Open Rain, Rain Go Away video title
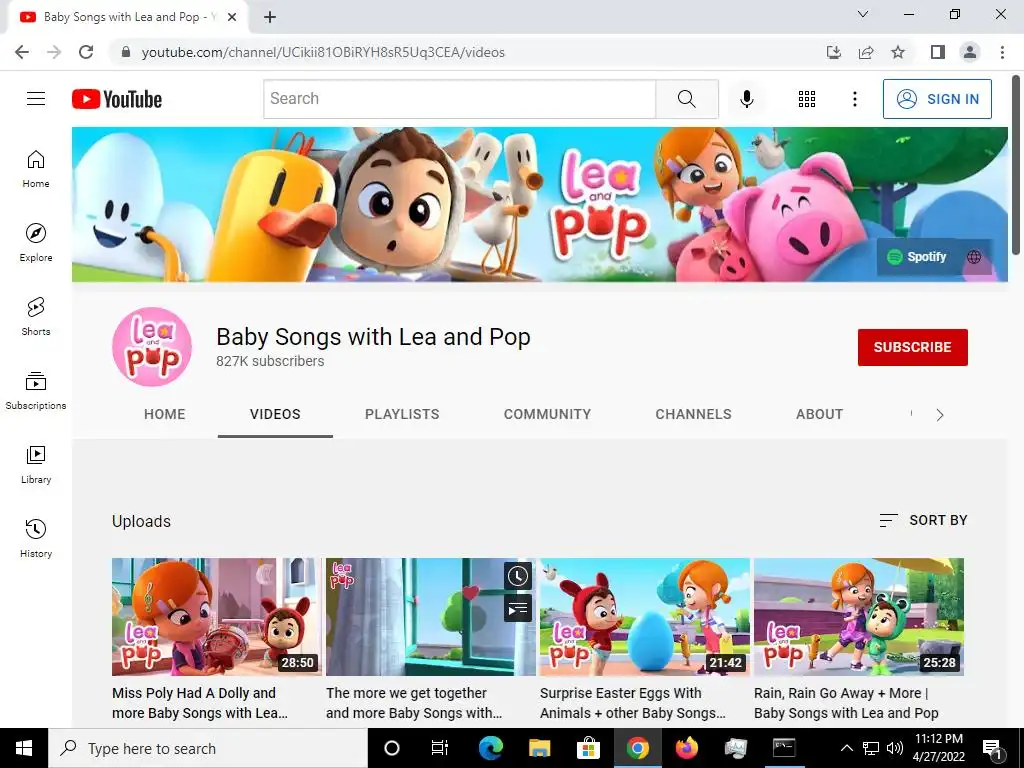 pyautogui.click(x=846, y=703)
